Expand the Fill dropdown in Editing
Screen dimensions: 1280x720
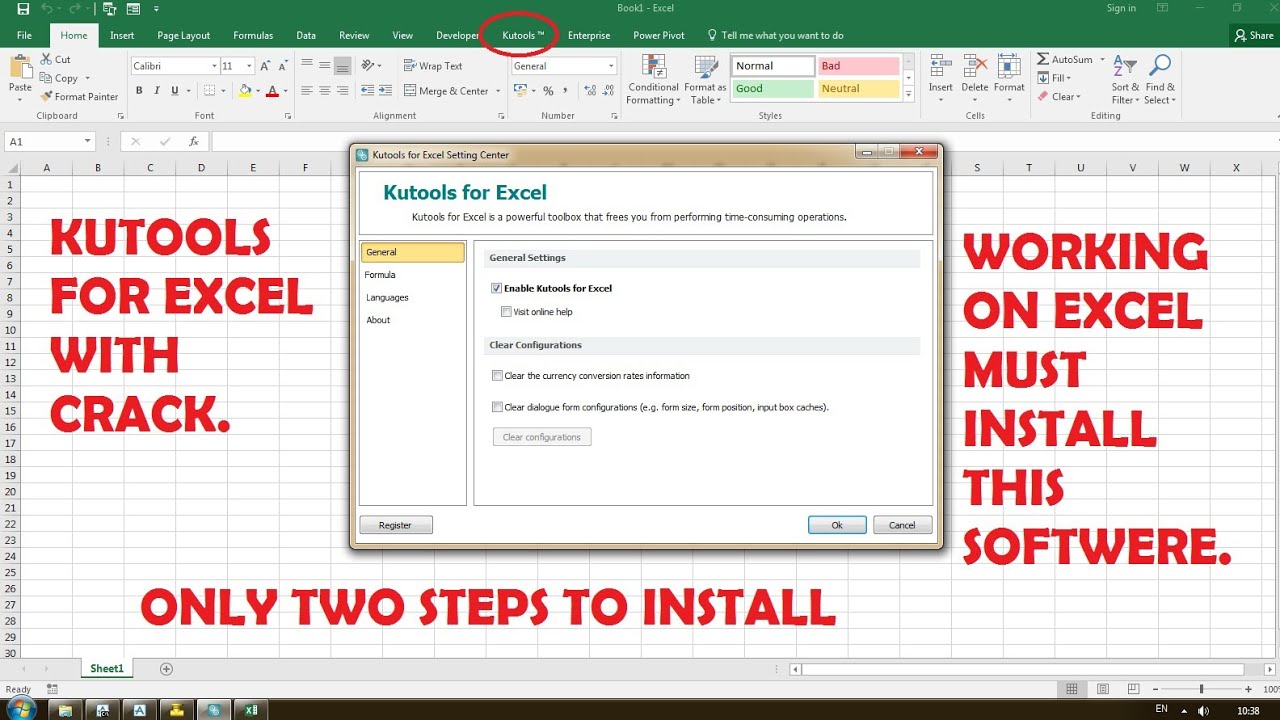1069,78
